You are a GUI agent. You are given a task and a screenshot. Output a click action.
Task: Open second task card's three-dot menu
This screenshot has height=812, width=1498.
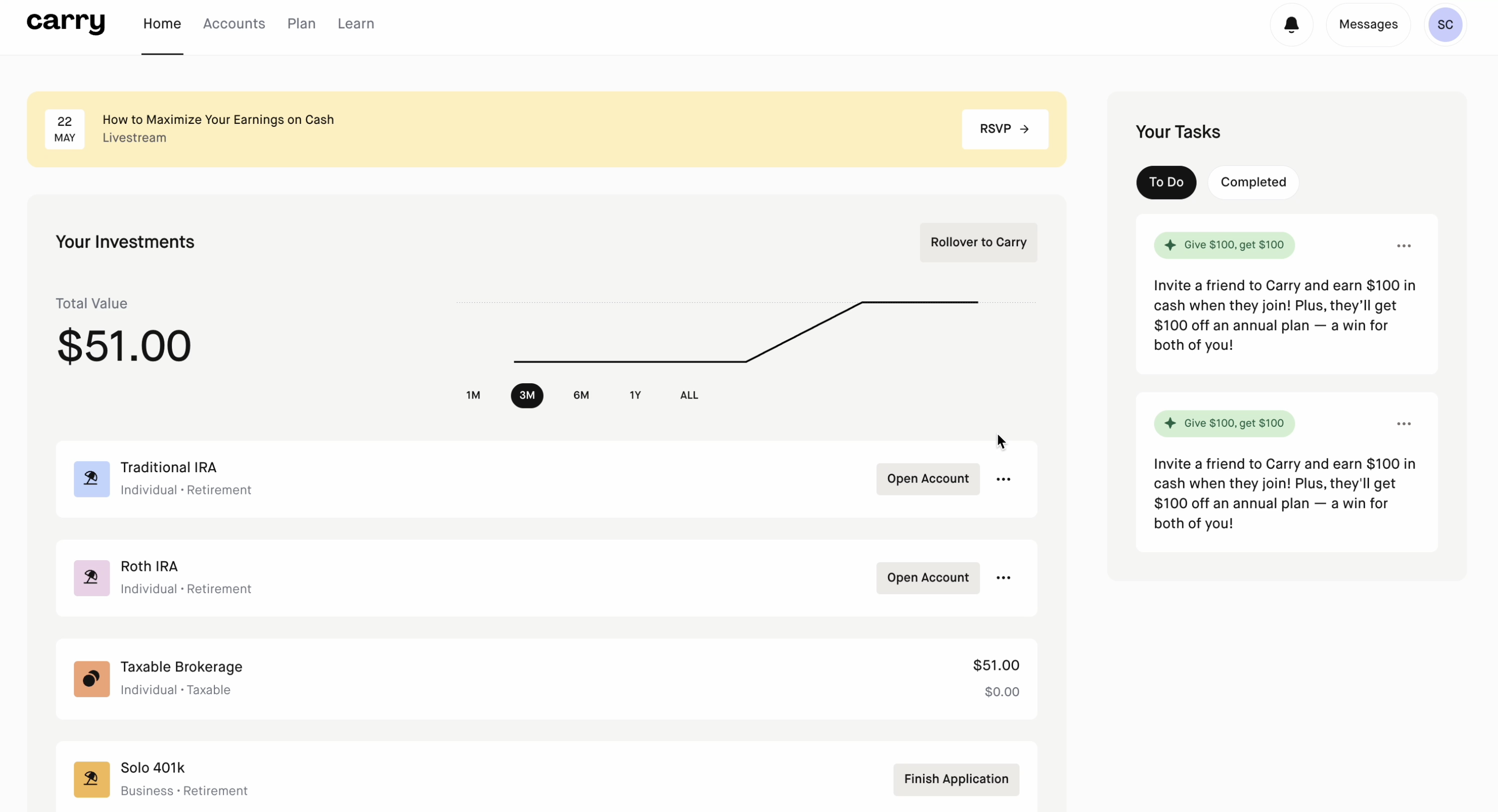click(x=1404, y=424)
